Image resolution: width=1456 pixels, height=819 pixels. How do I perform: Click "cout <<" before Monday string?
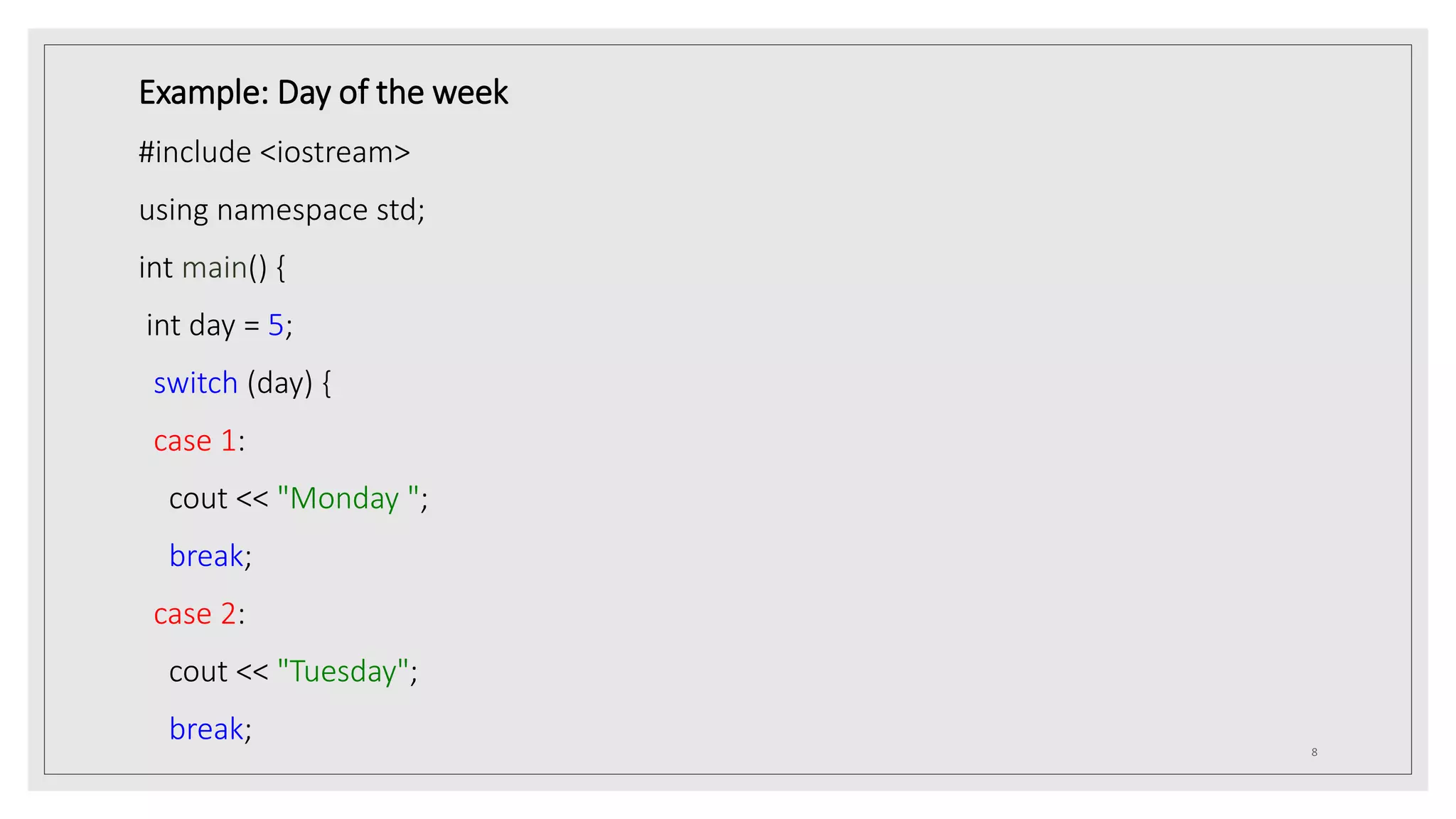coord(219,498)
